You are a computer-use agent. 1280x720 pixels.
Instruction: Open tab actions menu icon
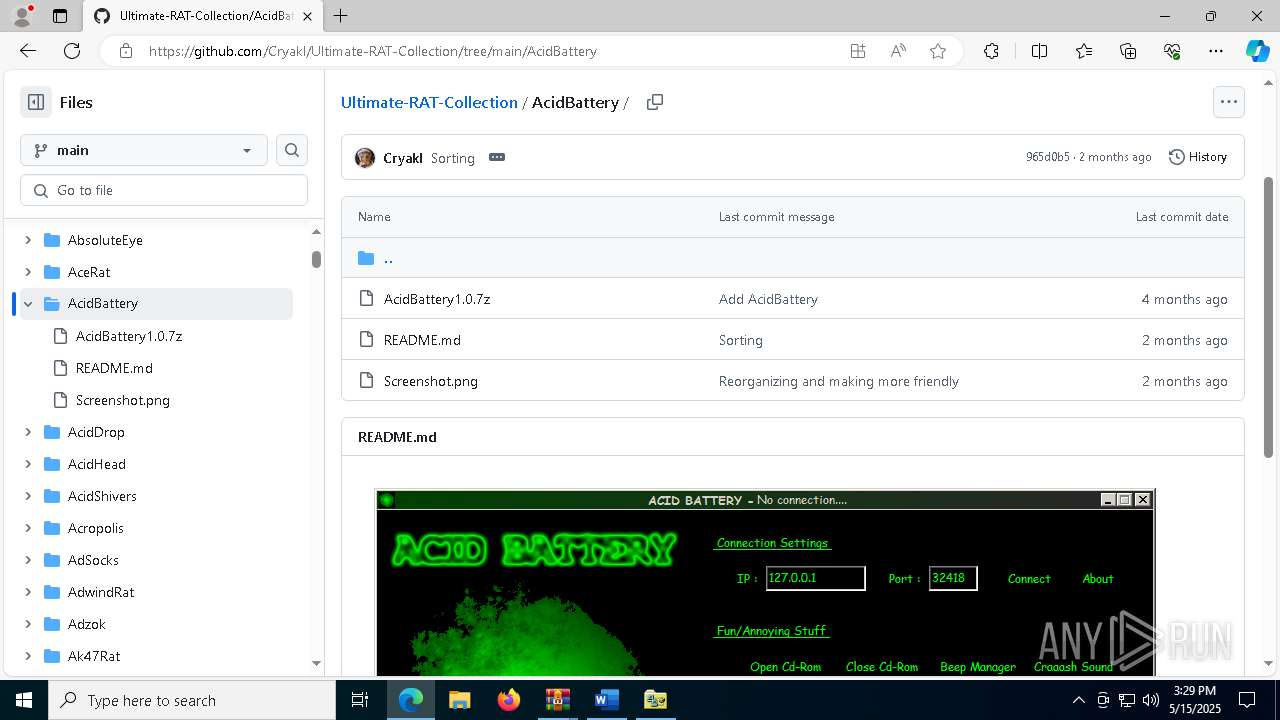[60, 16]
